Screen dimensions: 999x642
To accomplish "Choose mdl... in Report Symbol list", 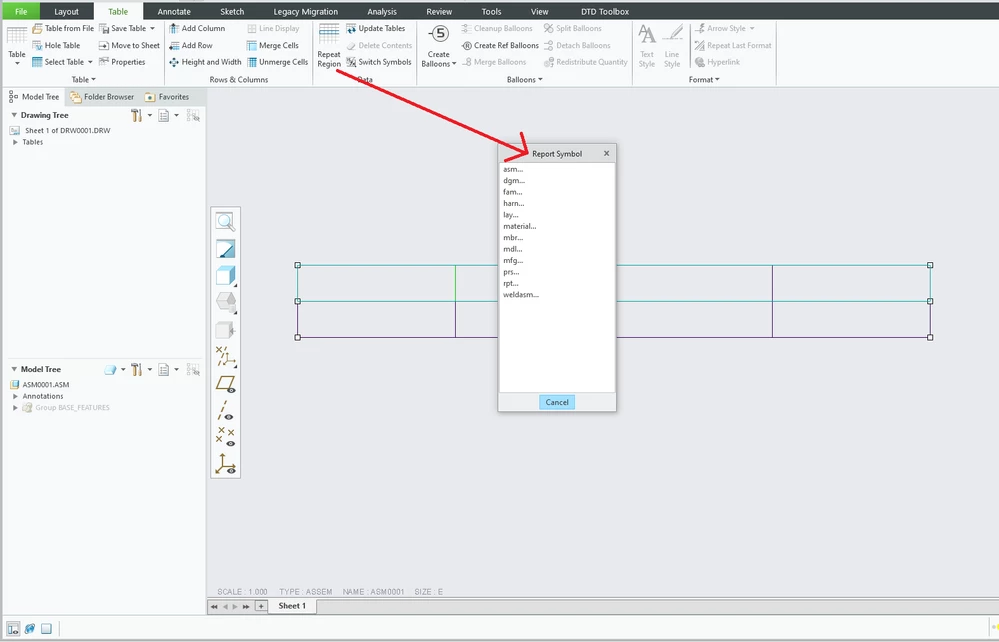I will [513, 249].
